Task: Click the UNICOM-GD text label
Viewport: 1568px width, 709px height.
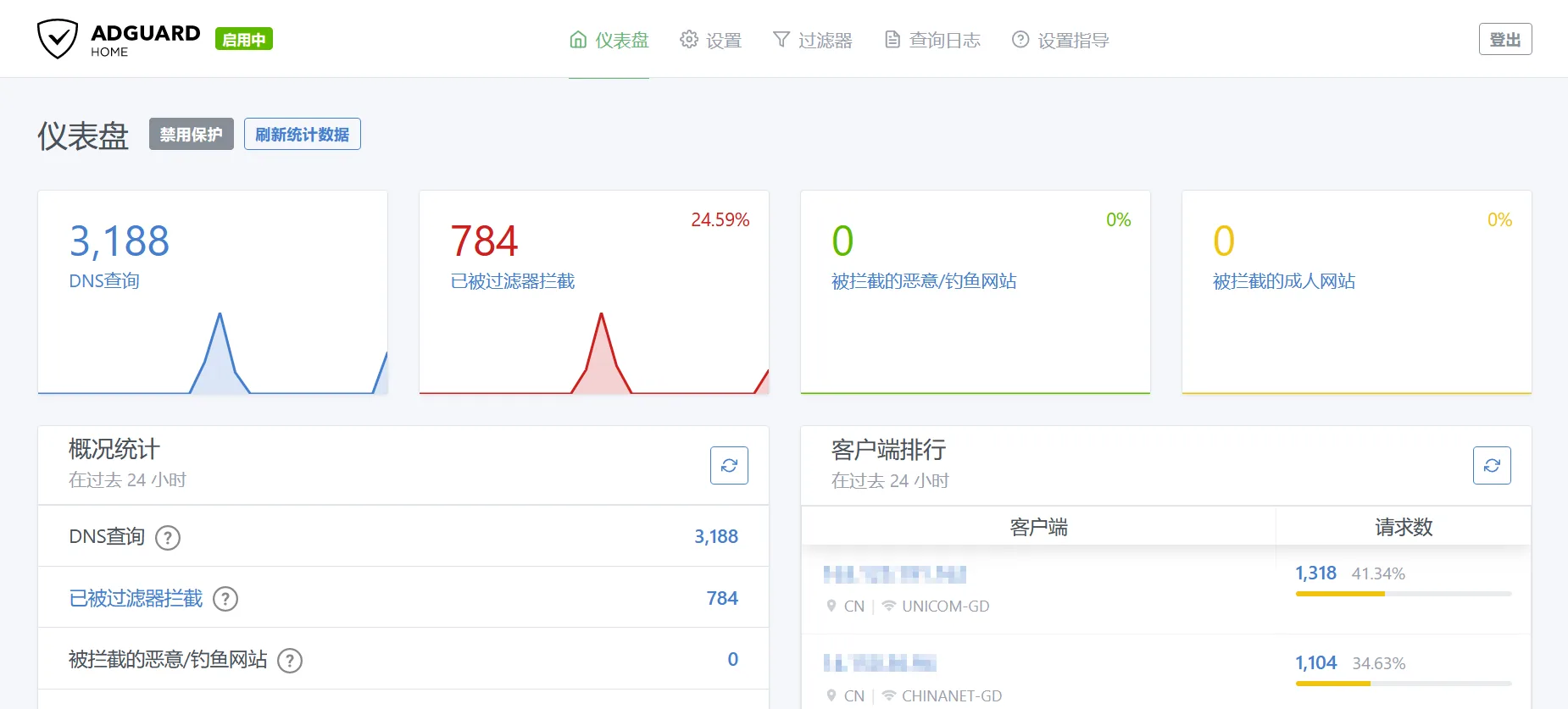Action: pos(946,607)
